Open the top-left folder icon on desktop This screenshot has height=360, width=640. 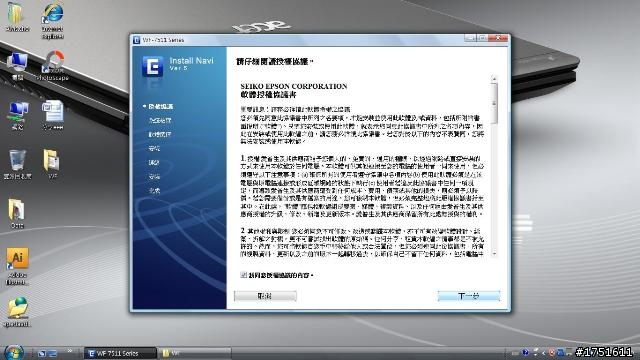[17, 17]
